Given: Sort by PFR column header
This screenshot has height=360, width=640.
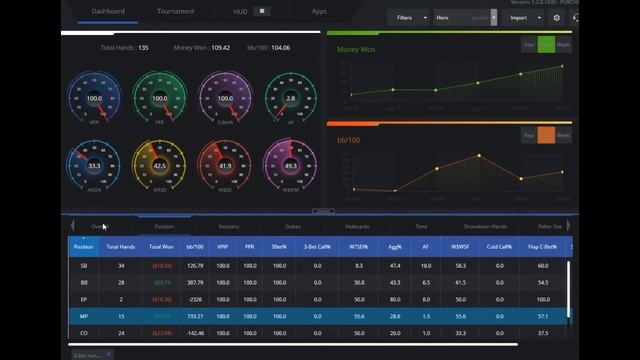Looking at the screenshot, I should coord(249,247).
